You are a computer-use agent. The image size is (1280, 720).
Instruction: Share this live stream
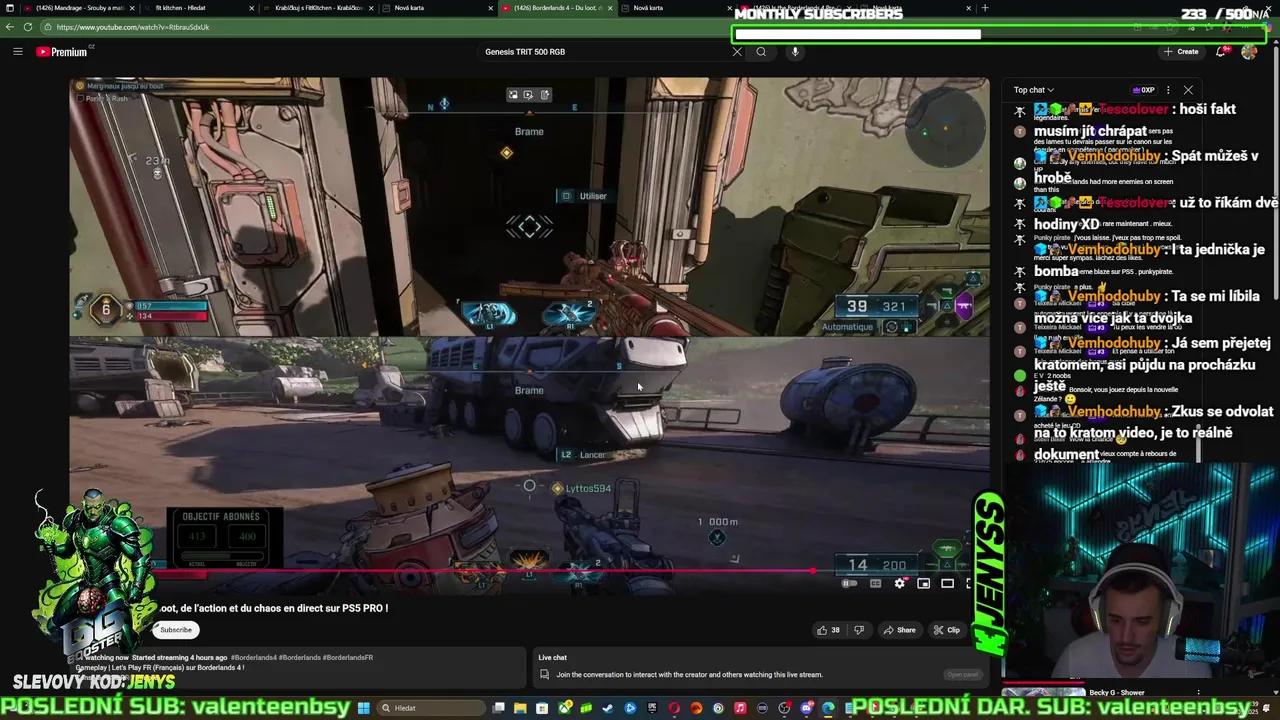tap(900, 630)
